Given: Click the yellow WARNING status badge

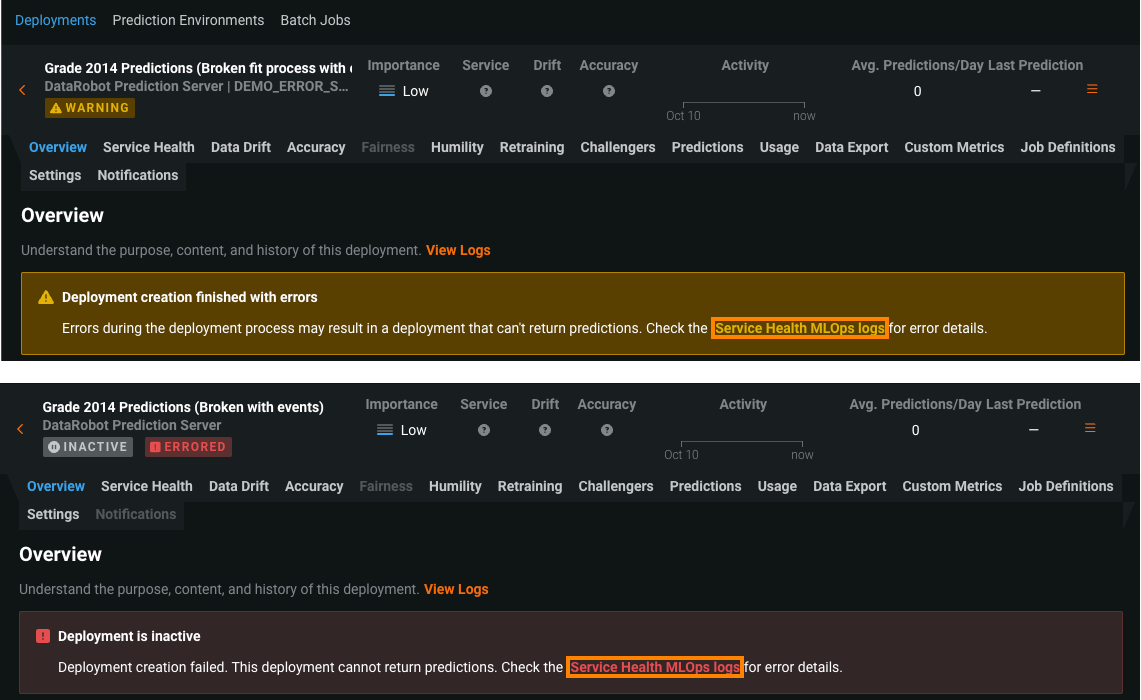Looking at the screenshot, I should coord(90,108).
